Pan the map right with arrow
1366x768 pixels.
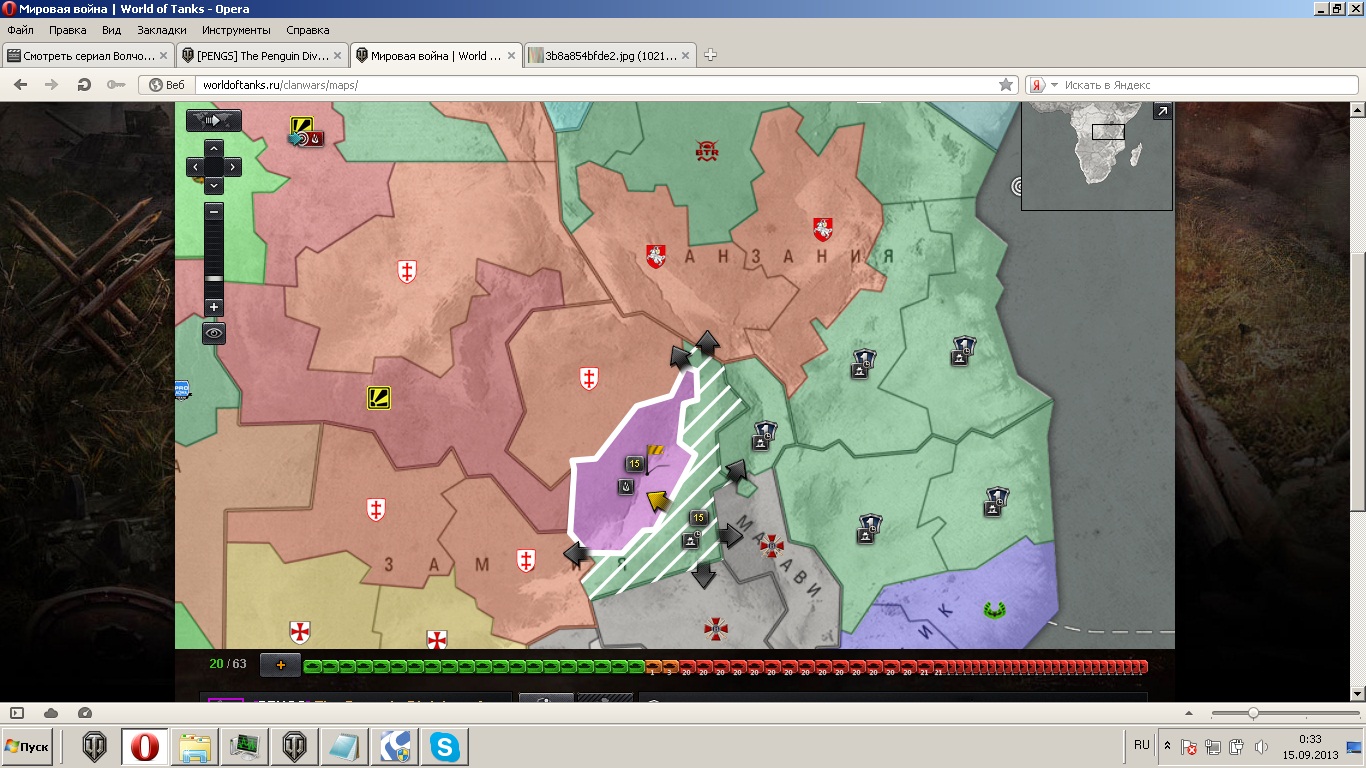click(233, 167)
